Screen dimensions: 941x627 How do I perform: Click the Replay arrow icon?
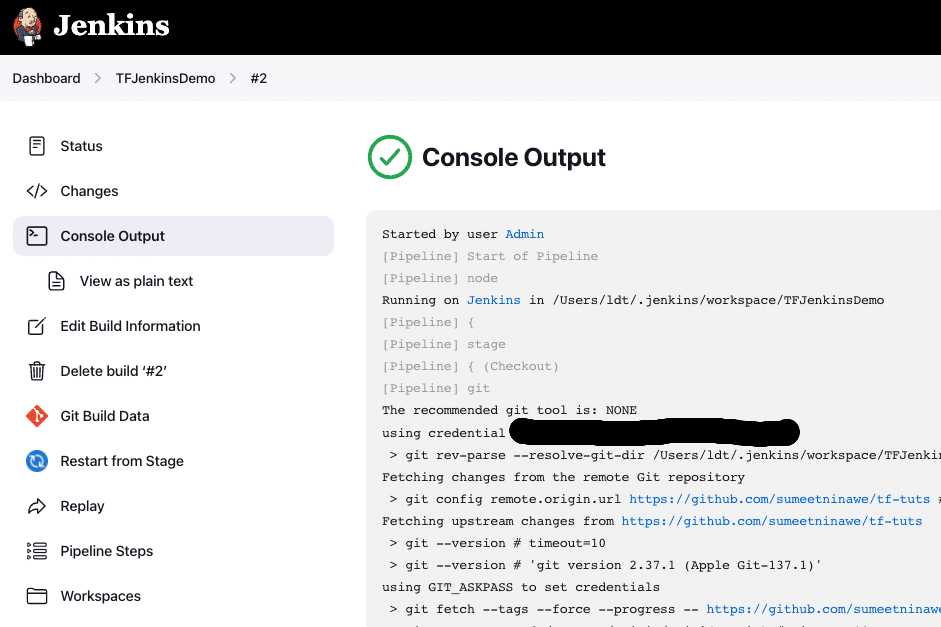pyautogui.click(x=37, y=506)
